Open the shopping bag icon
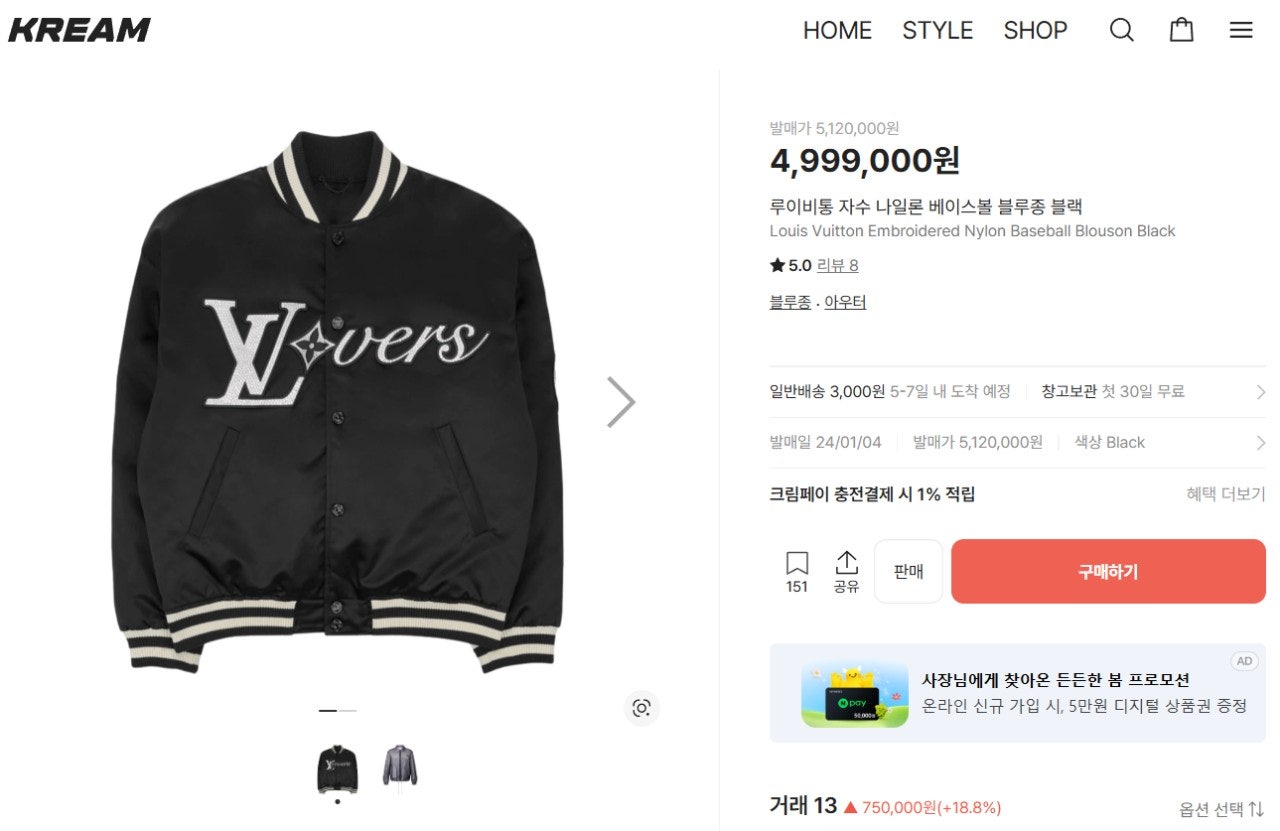 (1181, 30)
